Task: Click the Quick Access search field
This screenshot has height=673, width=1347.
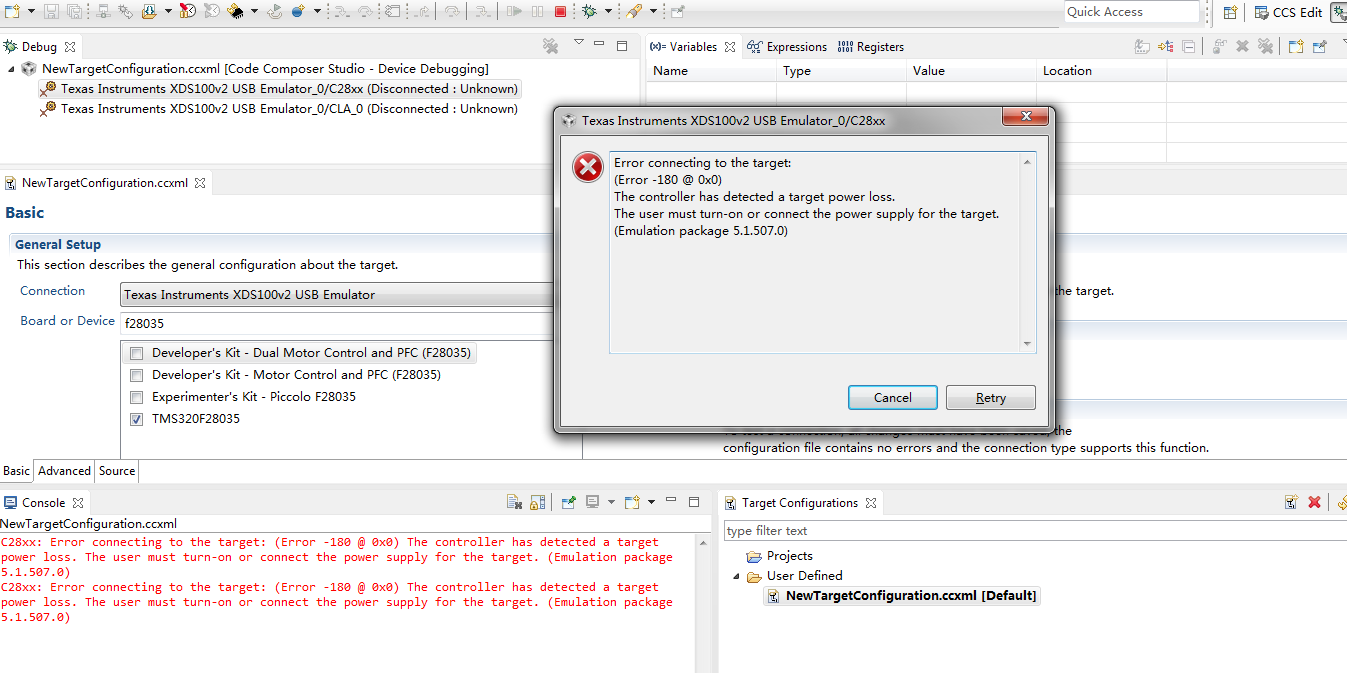Action: pos(1131,12)
